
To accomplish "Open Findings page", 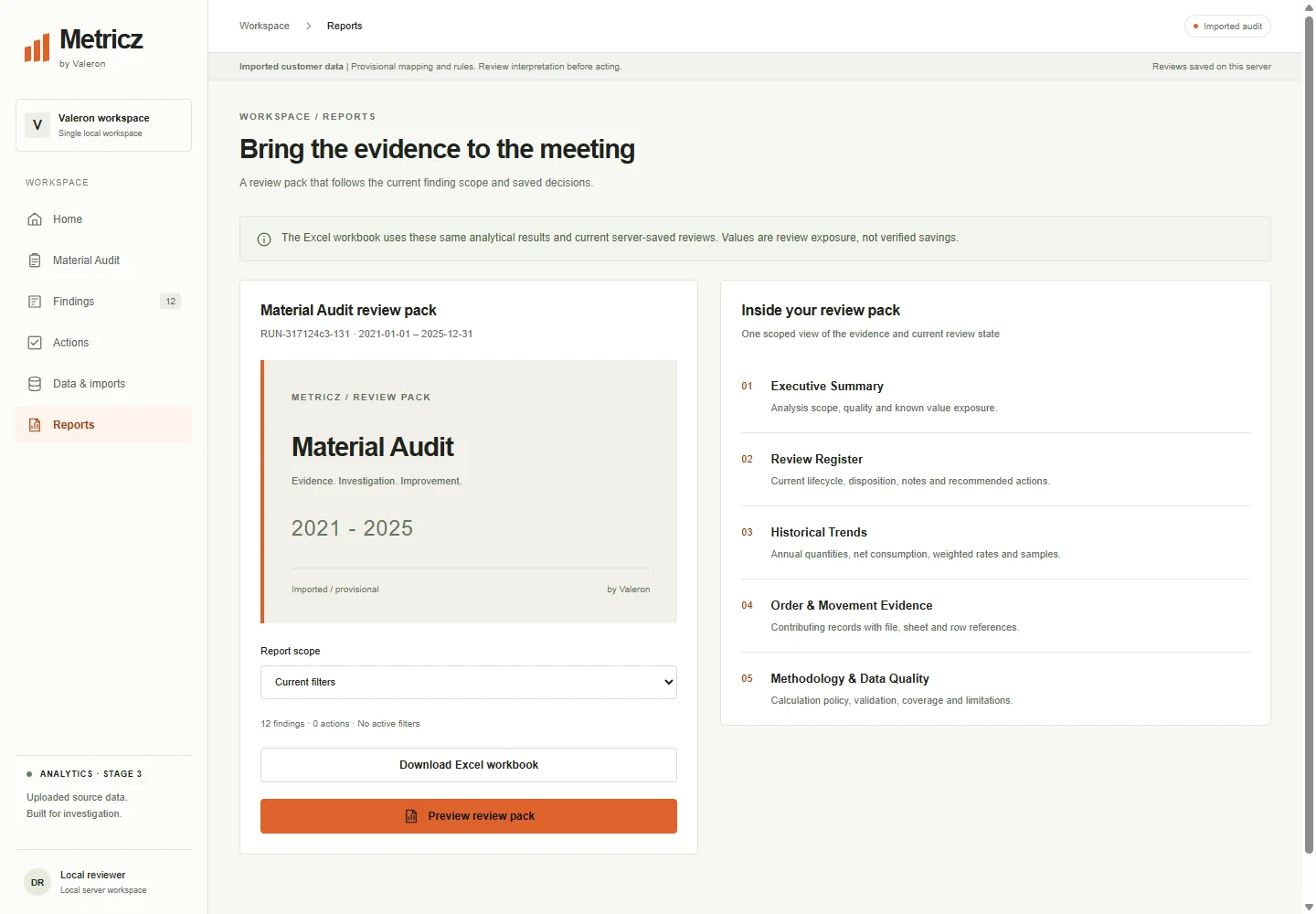I will pyautogui.click(x=103, y=302).
